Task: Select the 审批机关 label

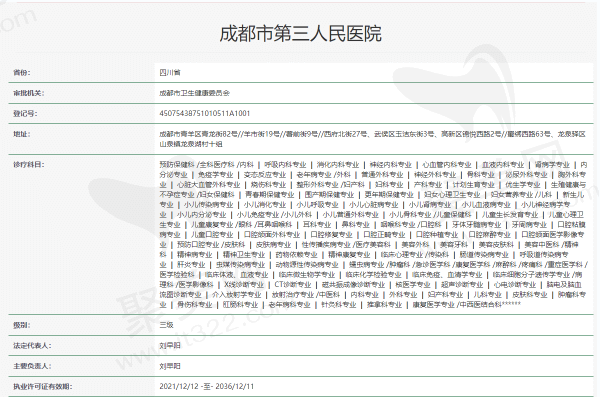Action: [29, 93]
